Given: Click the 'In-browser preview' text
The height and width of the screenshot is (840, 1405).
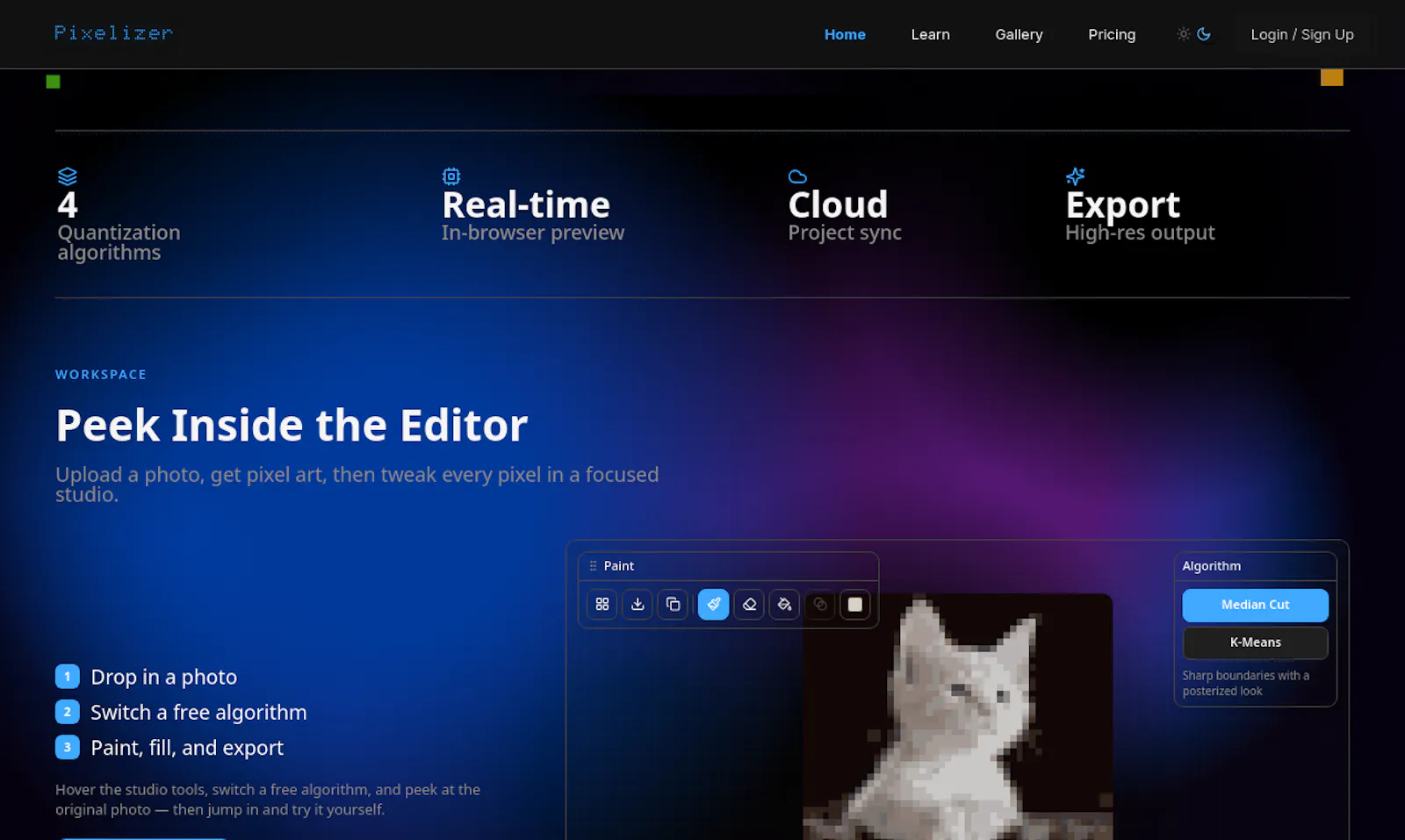Looking at the screenshot, I should click(533, 233).
